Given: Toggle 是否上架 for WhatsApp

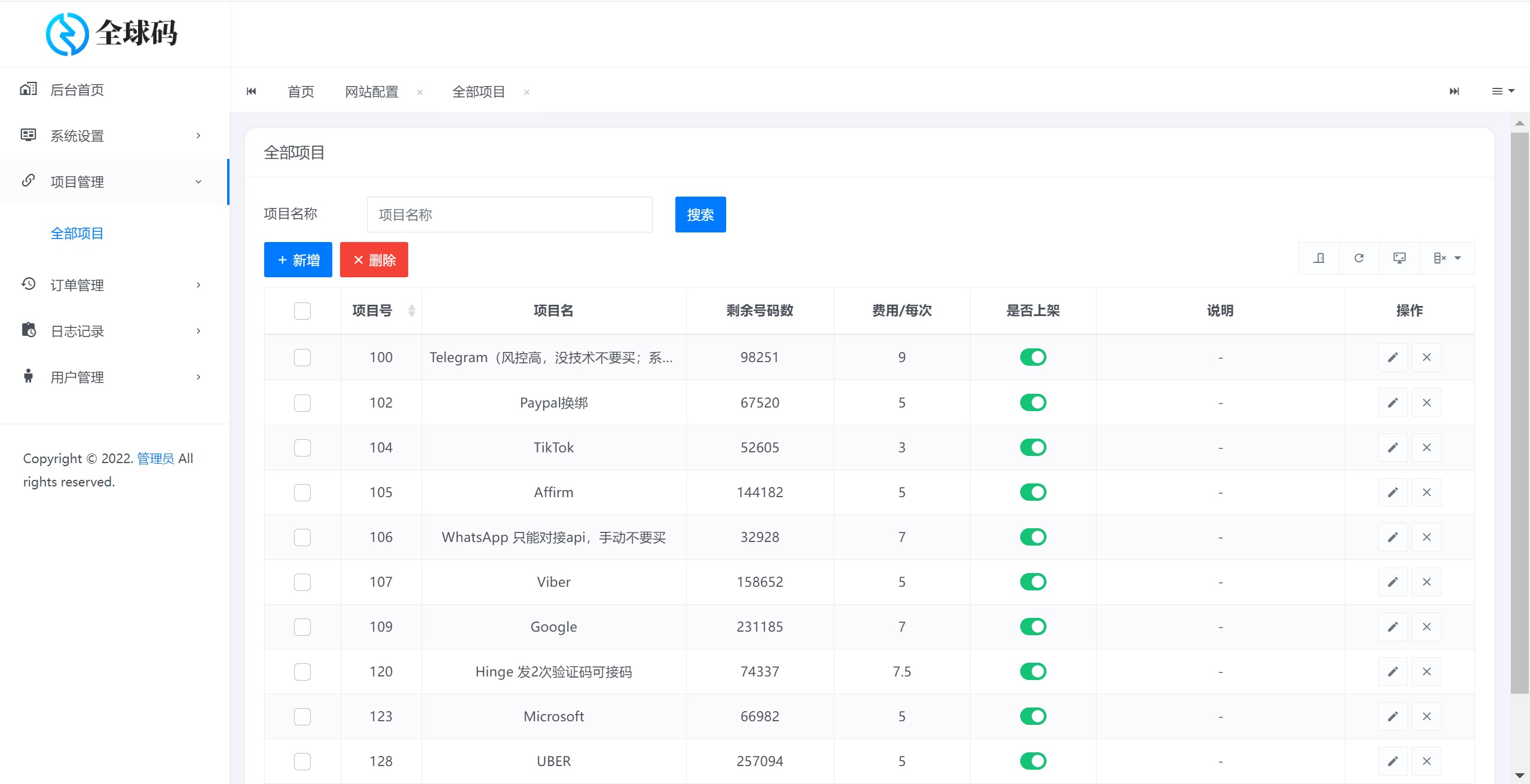Looking at the screenshot, I should pyautogui.click(x=1033, y=537).
